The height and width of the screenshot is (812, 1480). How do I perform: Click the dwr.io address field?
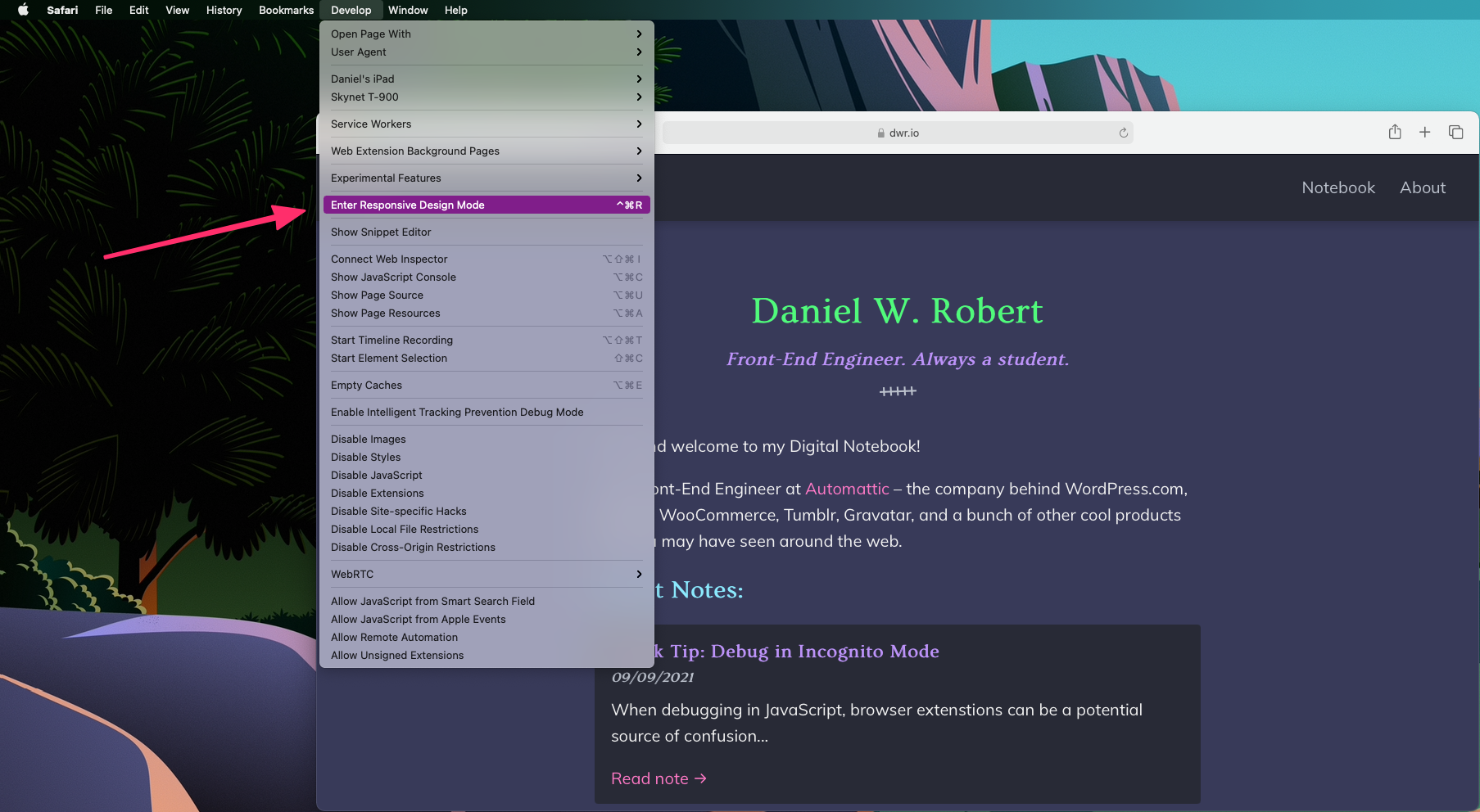(898, 133)
